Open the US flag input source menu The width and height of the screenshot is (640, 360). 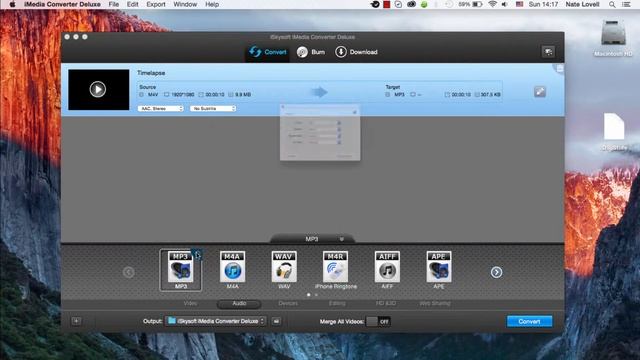click(x=520, y=4)
